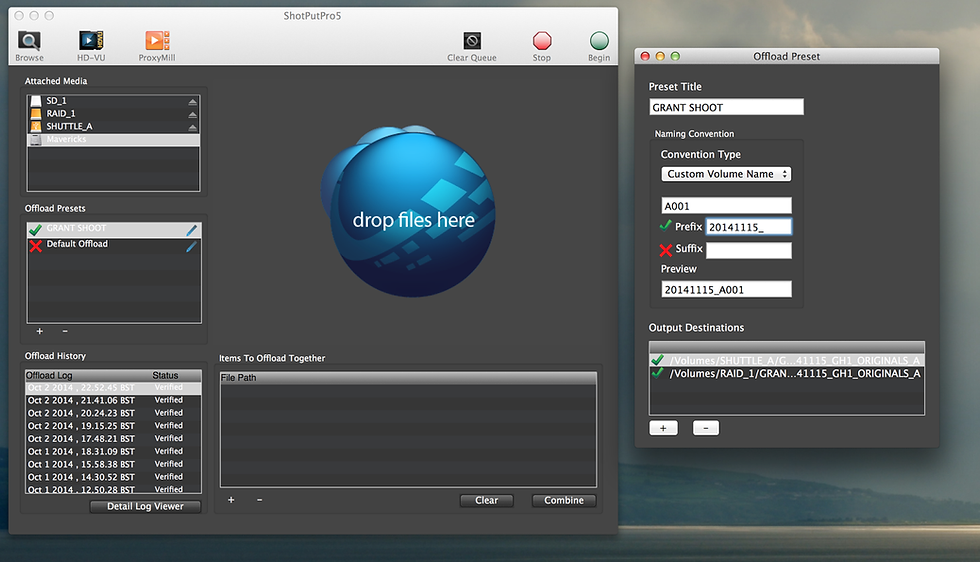The width and height of the screenshot is (980, 562).
Task: Click the File Path column header
Action: click(x=408, y=378)
